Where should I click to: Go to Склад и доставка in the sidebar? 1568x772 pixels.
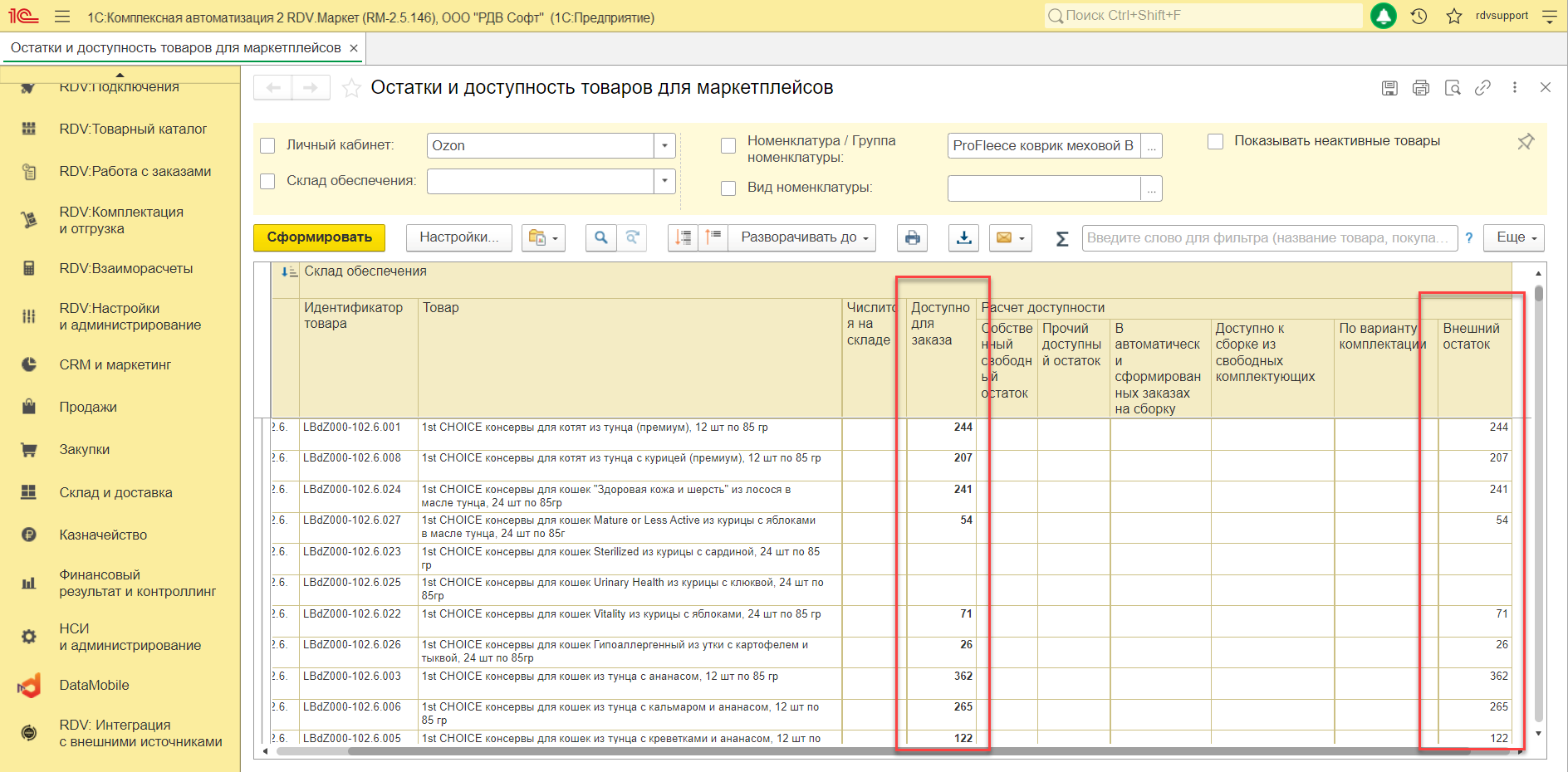click(115, 493)
